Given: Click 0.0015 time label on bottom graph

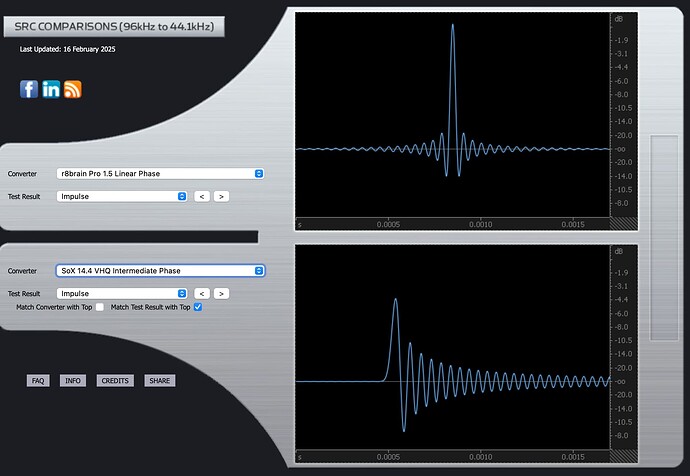Looking at the screenshot, I should click(573, 457).
